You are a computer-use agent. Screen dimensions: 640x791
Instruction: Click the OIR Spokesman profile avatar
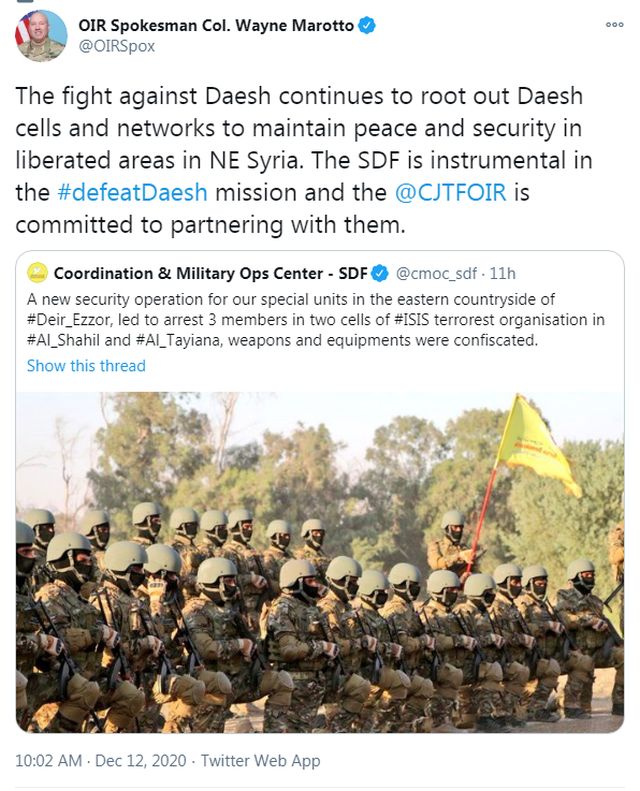[x=41, y=35]
